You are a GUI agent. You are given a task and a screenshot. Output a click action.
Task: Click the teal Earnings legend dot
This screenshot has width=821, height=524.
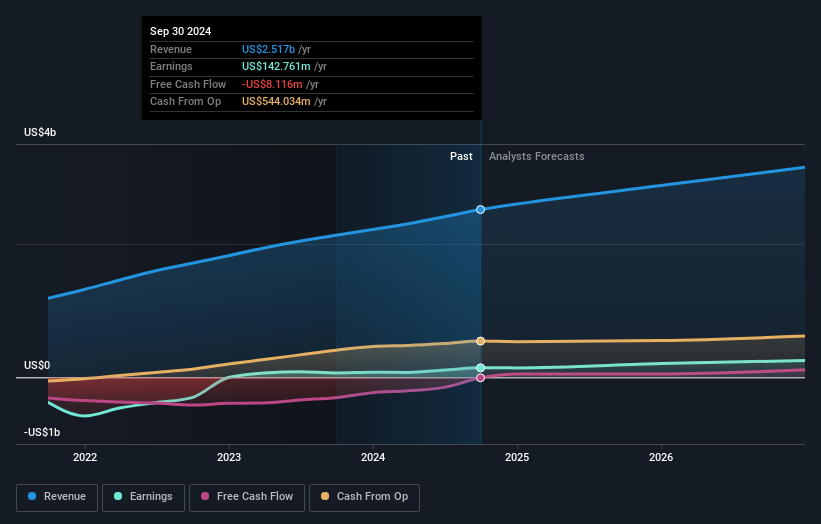pos(118,496)
